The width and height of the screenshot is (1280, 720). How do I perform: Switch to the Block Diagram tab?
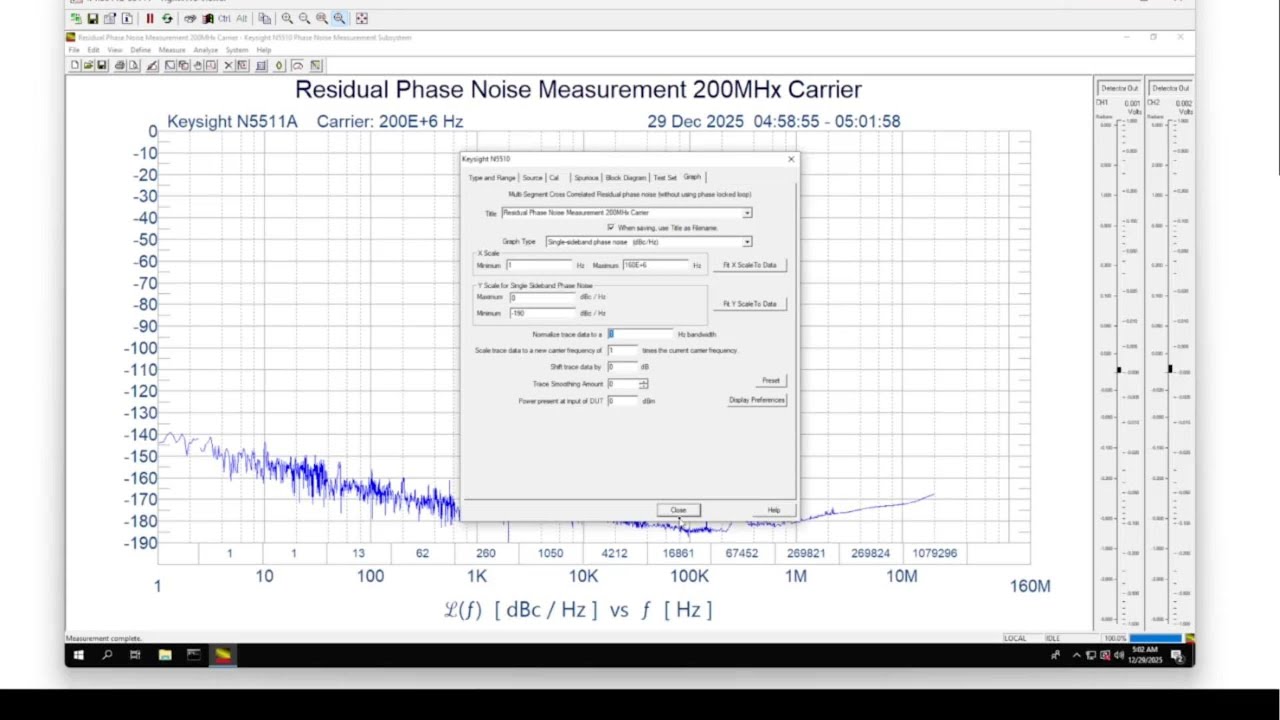pos(626,178)
